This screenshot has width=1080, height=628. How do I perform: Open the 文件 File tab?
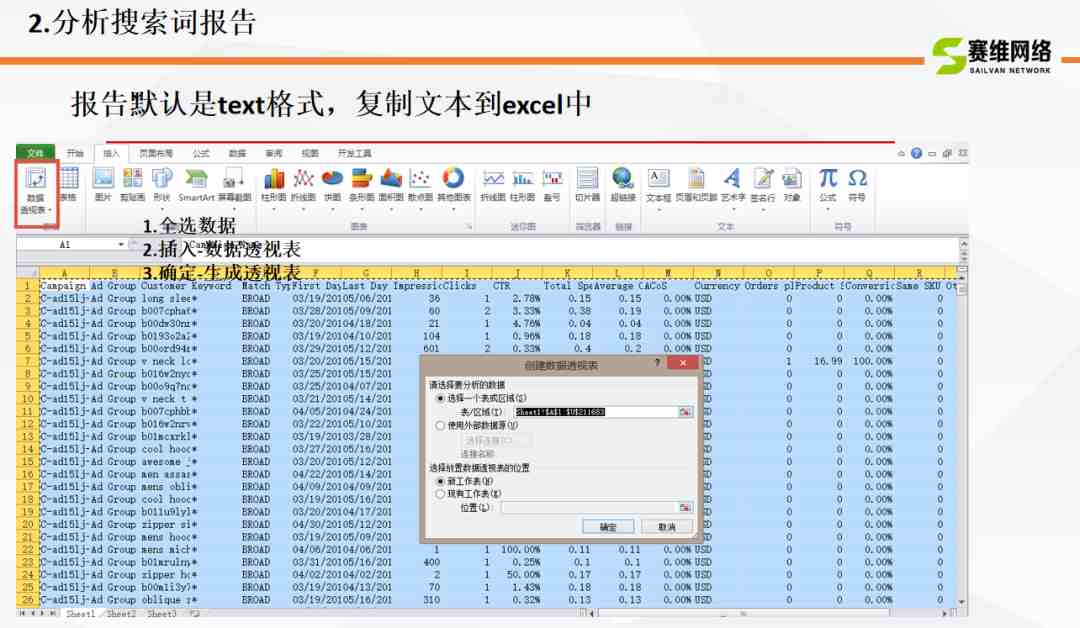coord(35,153)
